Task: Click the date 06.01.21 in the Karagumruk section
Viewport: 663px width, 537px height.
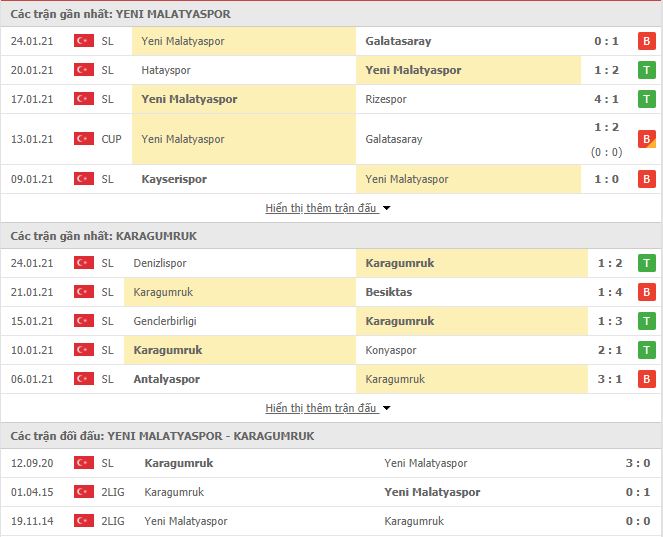Action: [x=32, y=379]
